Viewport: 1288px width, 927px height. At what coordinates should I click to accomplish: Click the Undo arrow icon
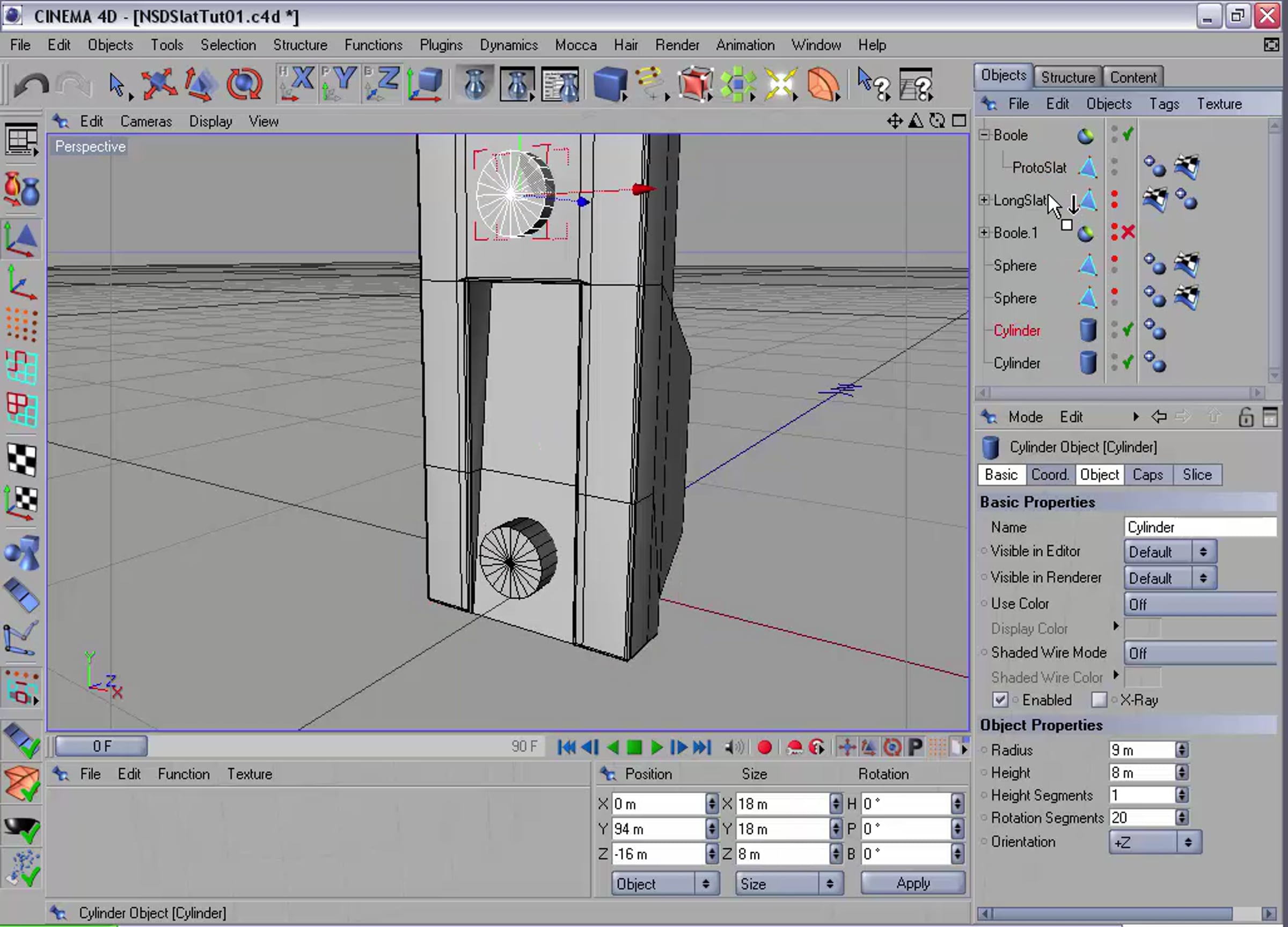tap(31, 85)
